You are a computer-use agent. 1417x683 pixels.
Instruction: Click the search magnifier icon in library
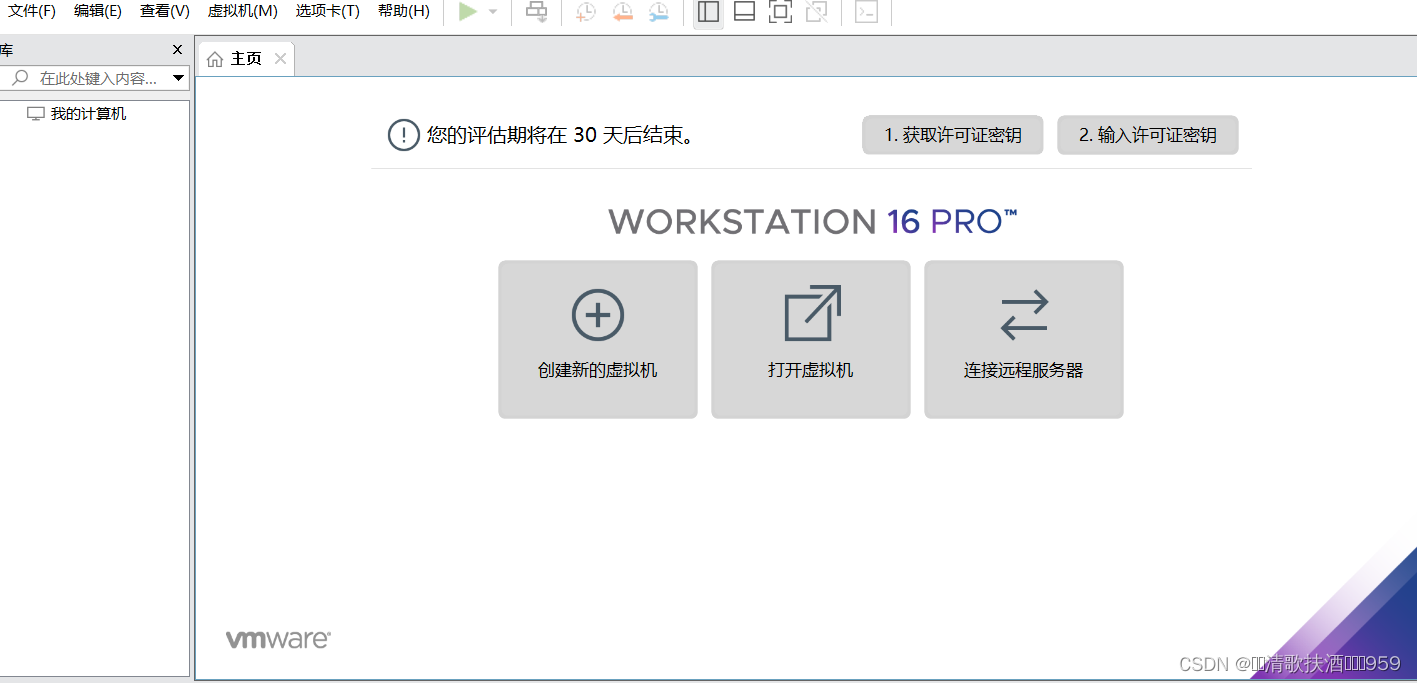(21, 78)
